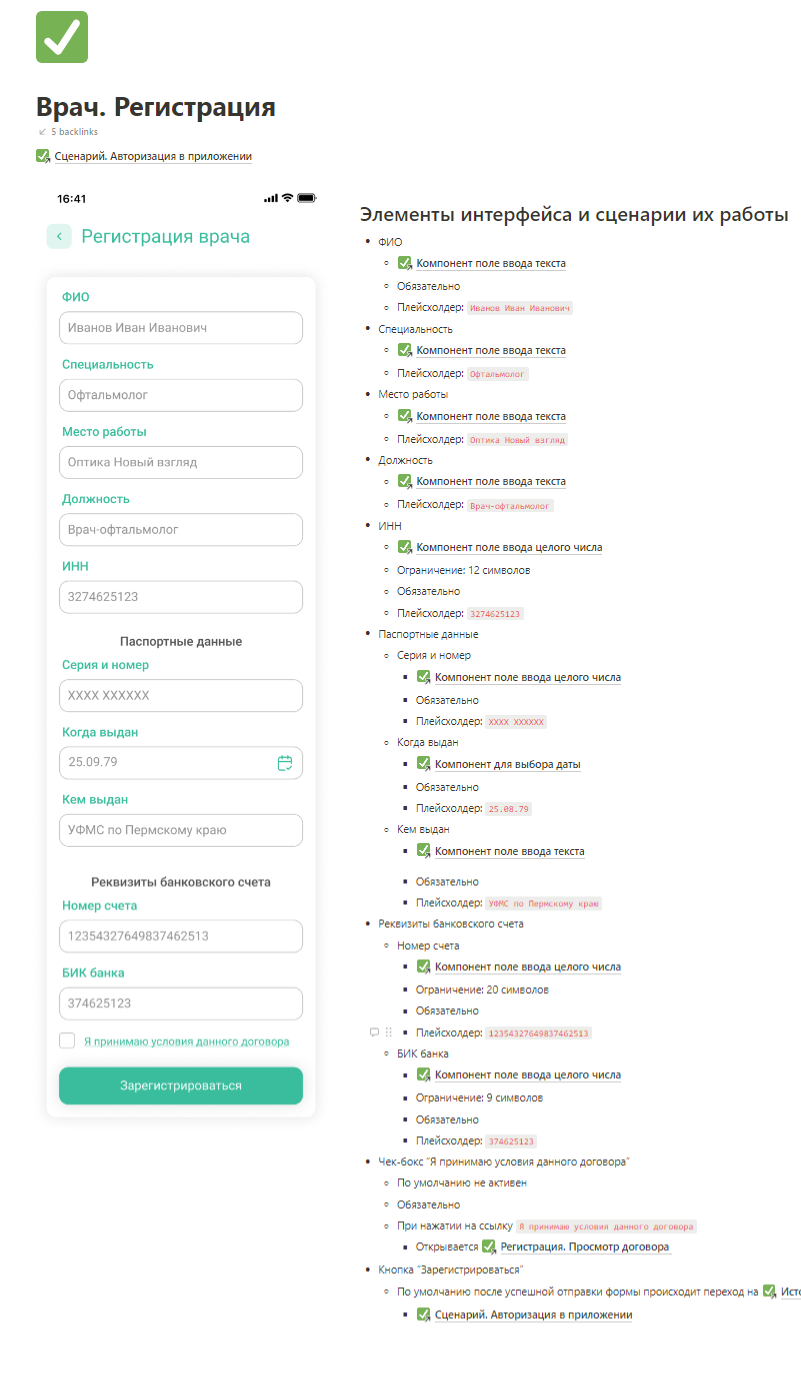Click the comment icon beside Плейсхолдер row
The image size is (801, 1389).
tap(374, 1032)
